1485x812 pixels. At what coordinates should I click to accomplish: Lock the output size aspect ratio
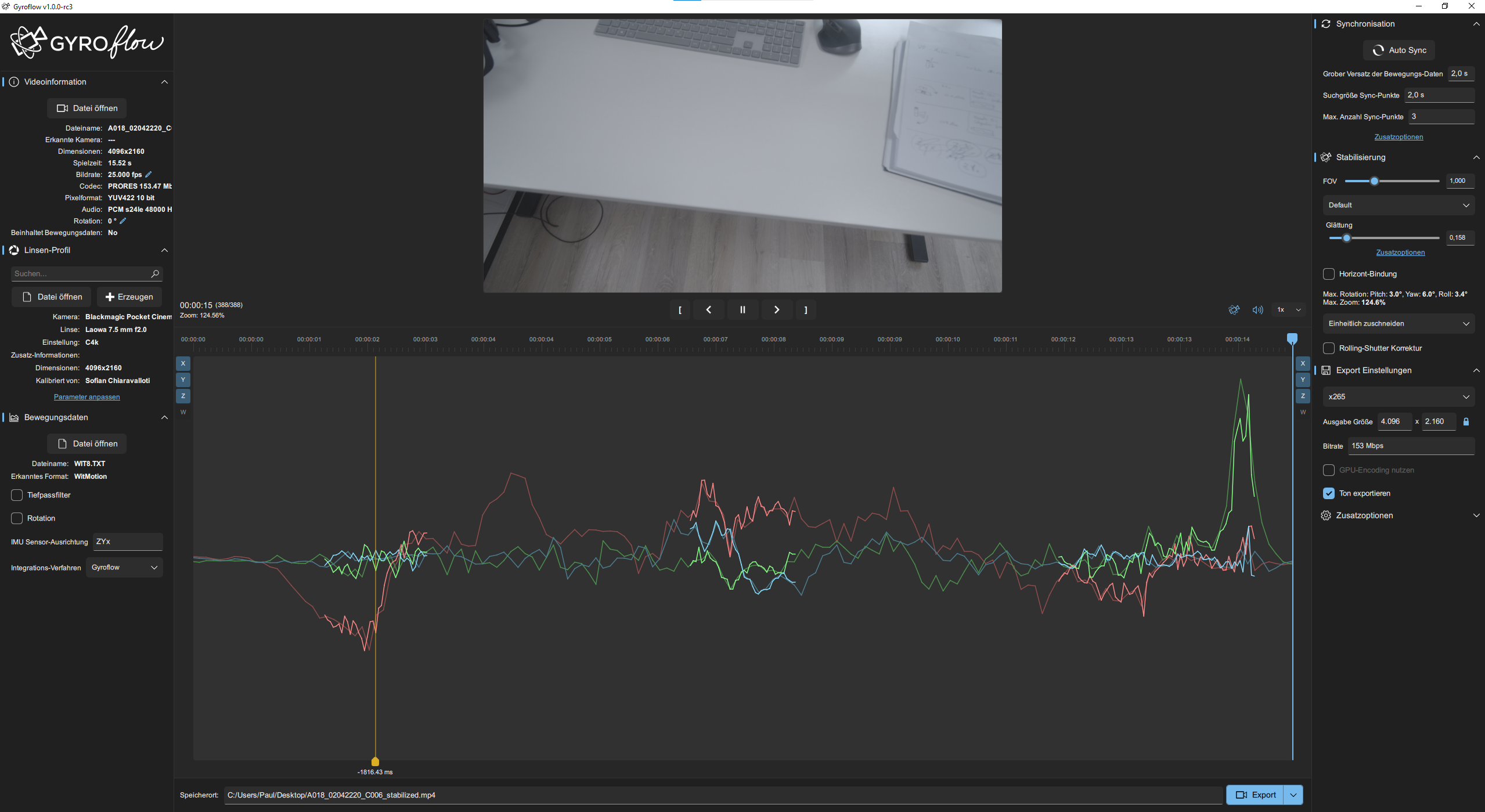point(1466,421)
